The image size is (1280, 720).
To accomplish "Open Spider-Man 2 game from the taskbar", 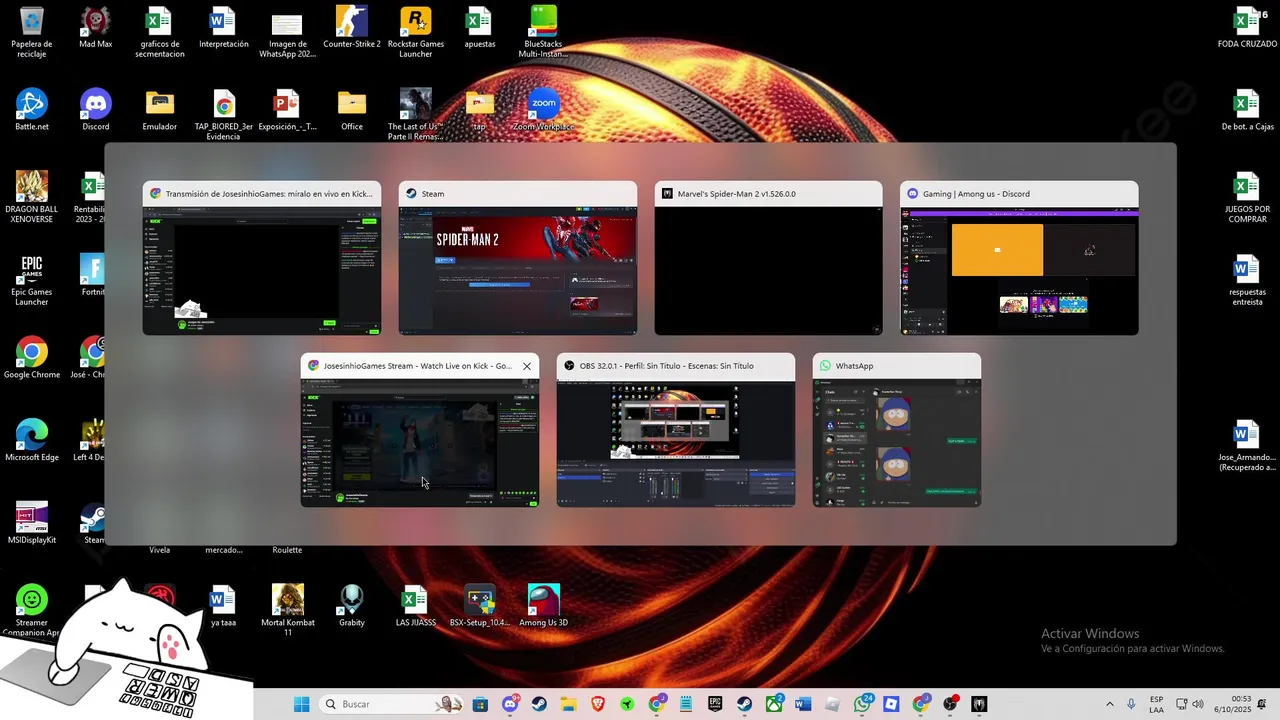I will [x=979, y=704].
